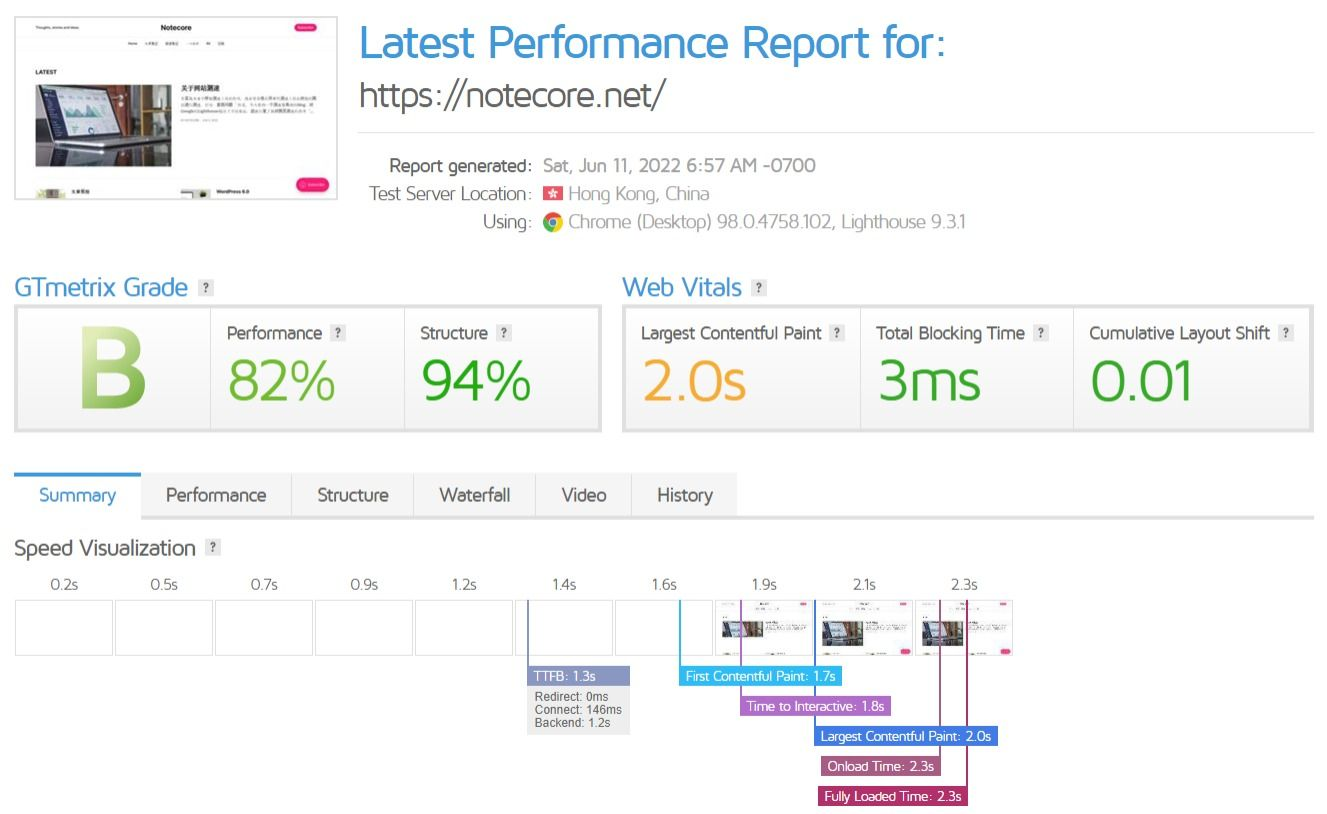
Task: Open the Structure tab
Action: (353, 495)
